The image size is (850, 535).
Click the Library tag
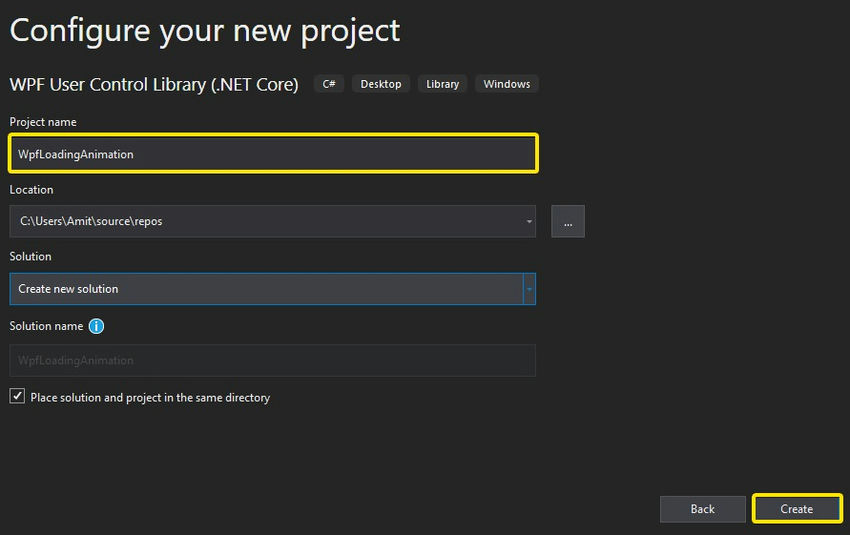point(442,84)
